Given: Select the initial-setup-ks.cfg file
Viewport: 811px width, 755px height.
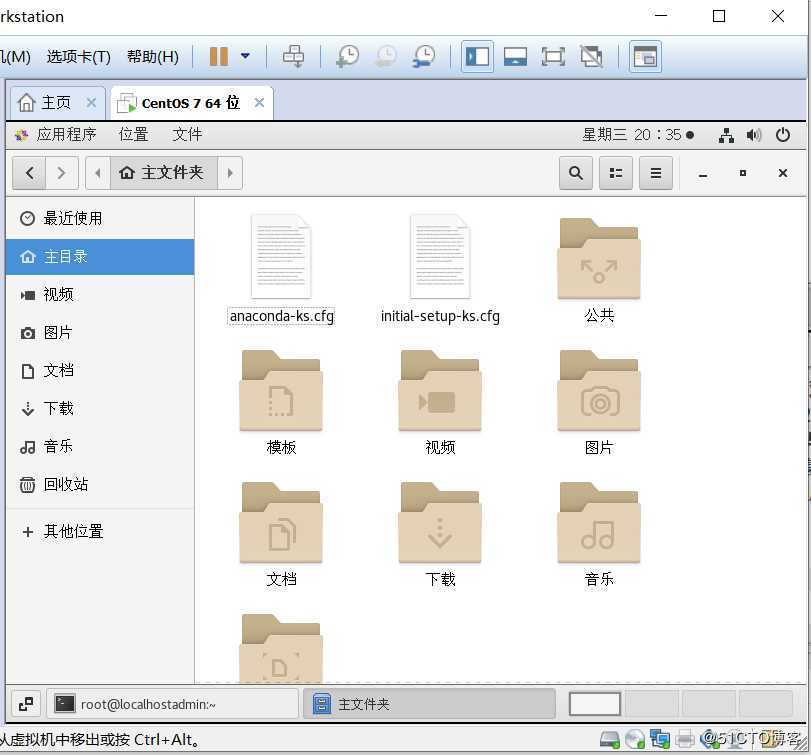Looking at the screenshot, I should 440,269.
